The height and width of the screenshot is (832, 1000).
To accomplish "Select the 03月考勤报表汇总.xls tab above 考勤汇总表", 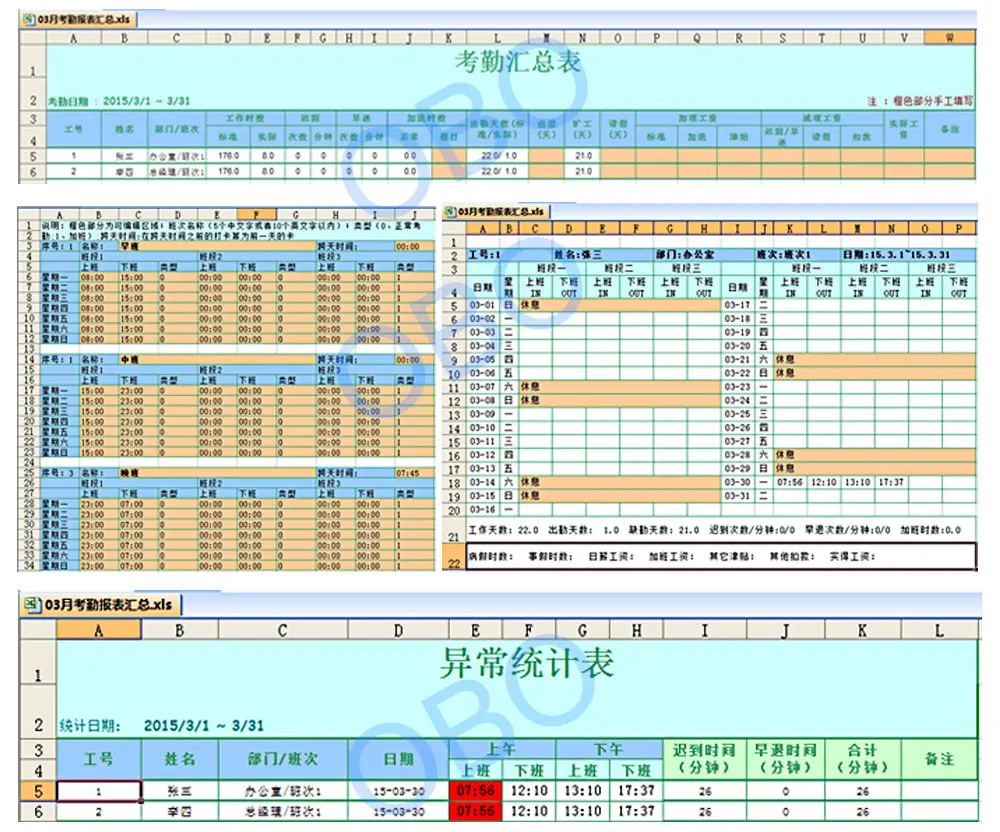I will (x=78, y=19).
